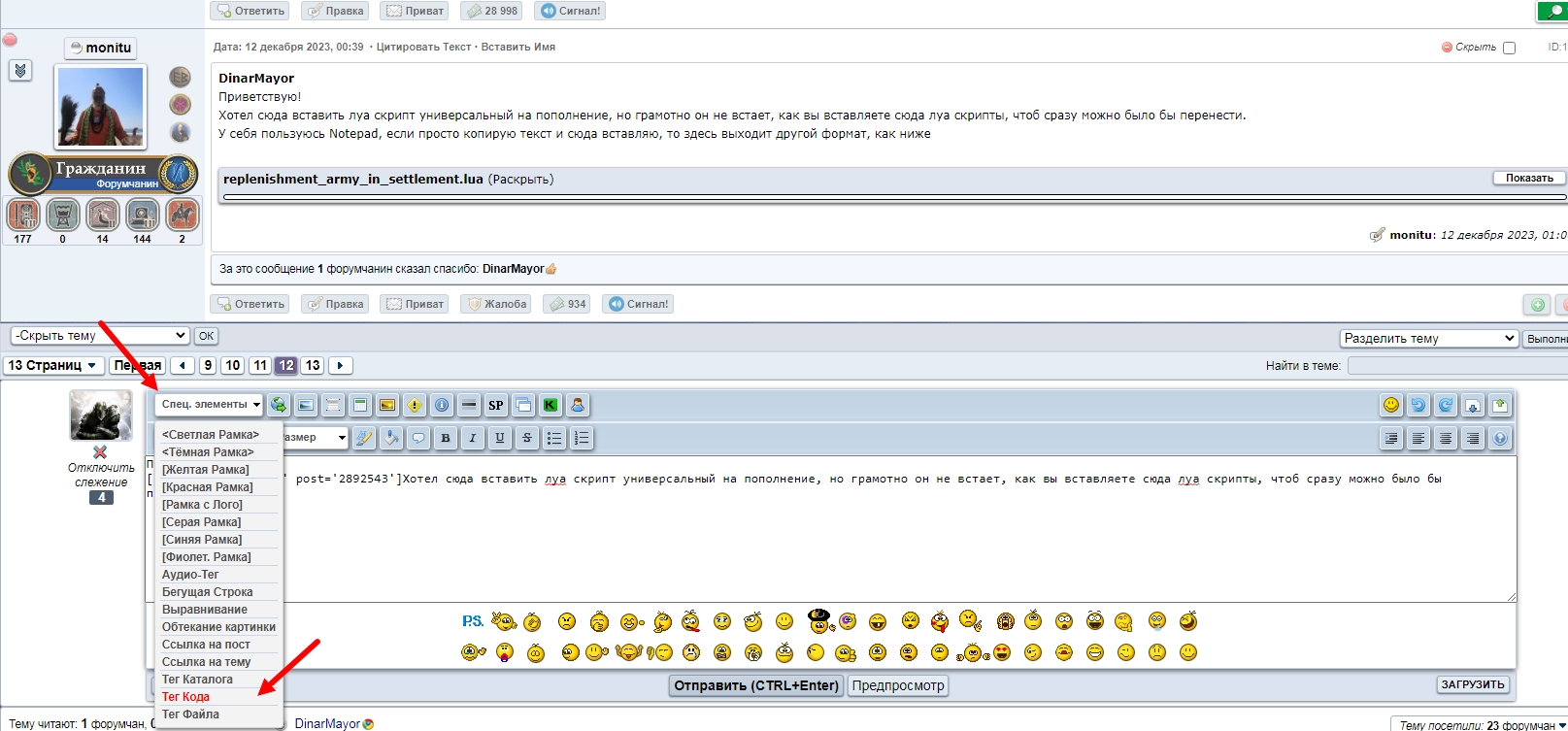1568x731 pixels.
Task: Tick the Скрыть checkbox on the post
Action: pyautogui.click(x=1509, y=48)
